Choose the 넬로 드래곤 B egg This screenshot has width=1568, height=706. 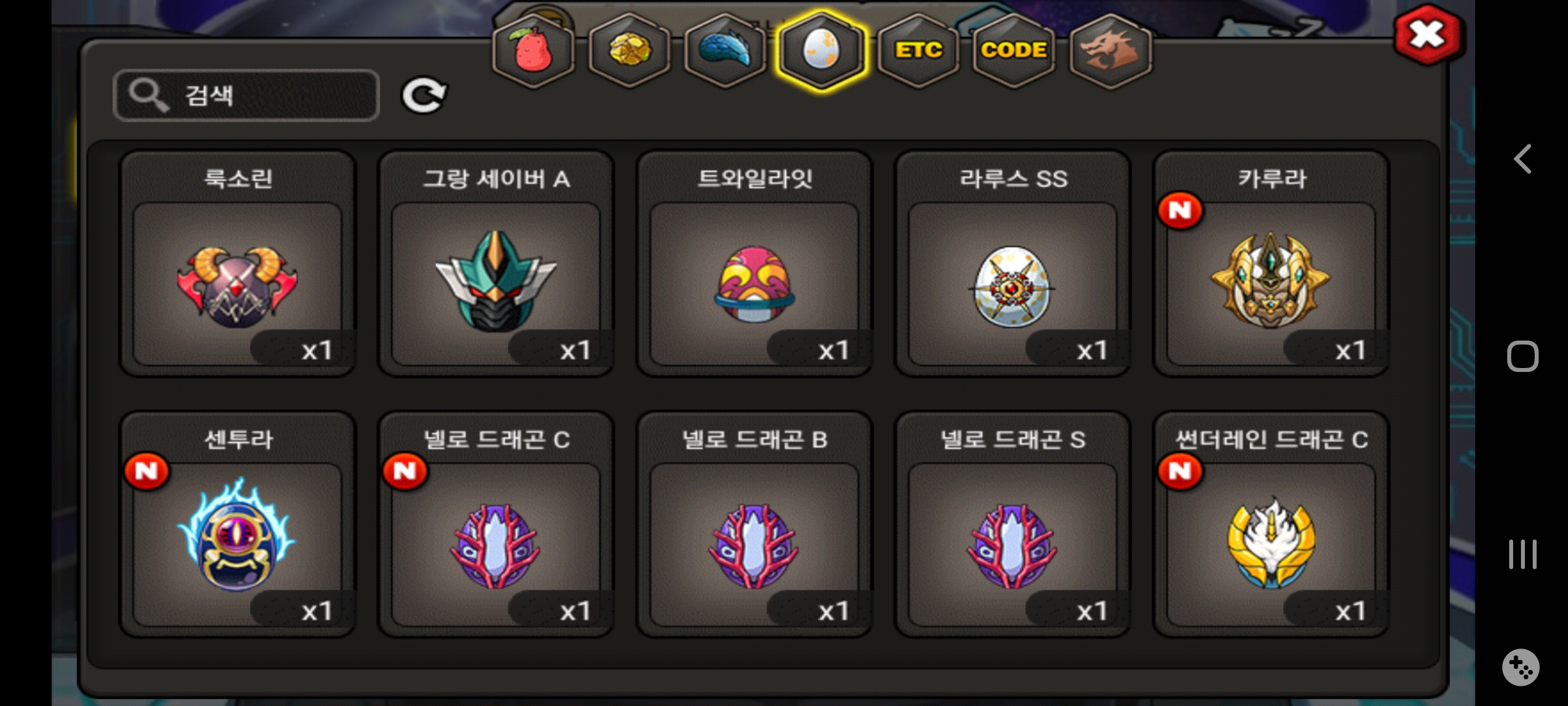point(754,524)
